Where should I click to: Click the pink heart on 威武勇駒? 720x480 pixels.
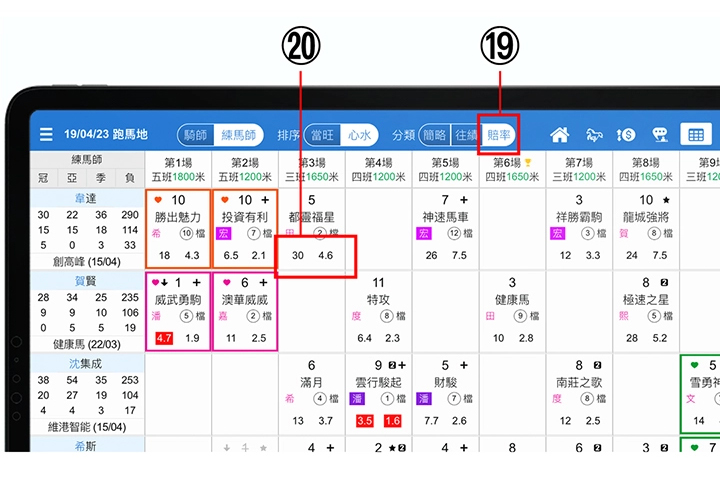tap(155, 282)
